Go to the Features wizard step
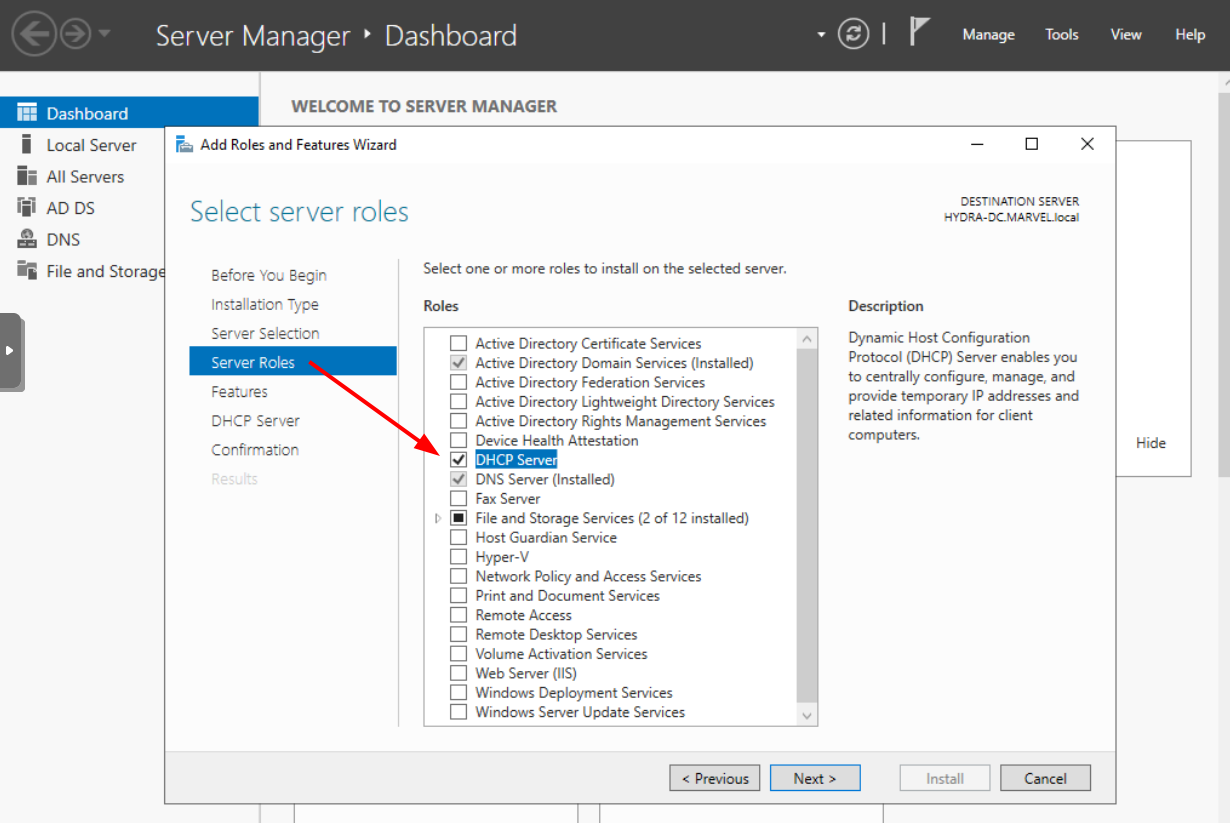Viewport: 1230px width, 823px height. pos(239,392)
